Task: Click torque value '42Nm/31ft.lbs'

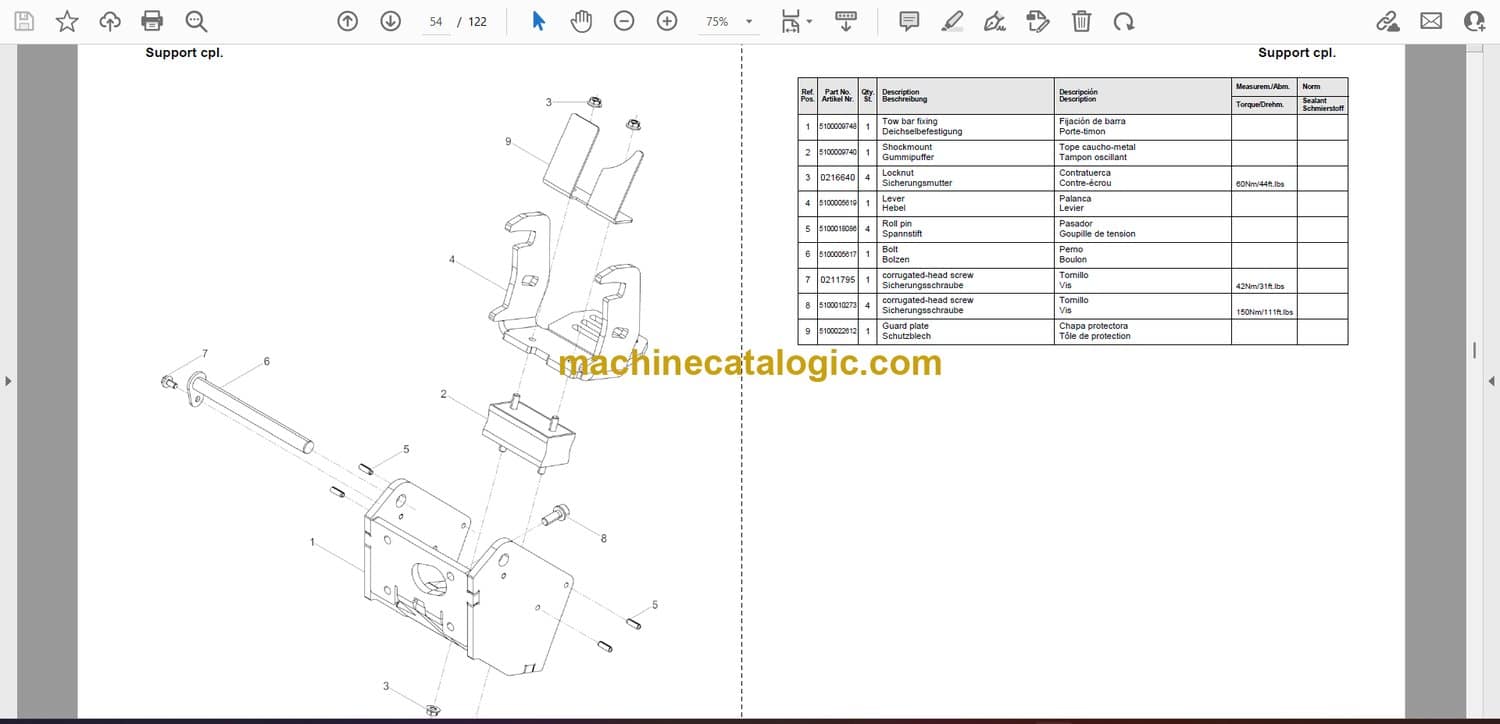Action: [1260, 286]
